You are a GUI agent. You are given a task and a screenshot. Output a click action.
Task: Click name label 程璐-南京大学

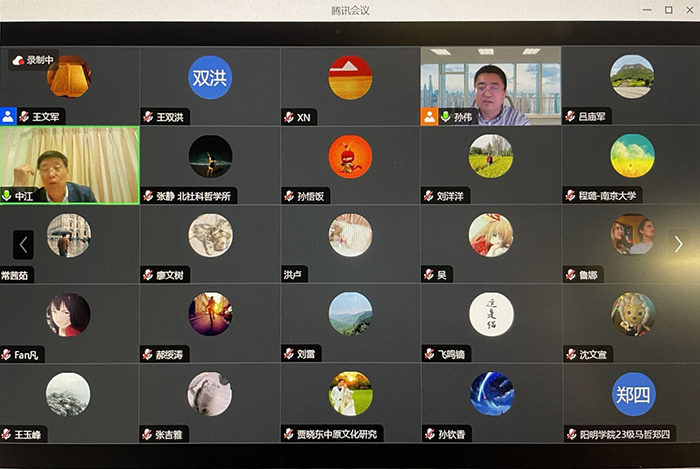(607, 196)
